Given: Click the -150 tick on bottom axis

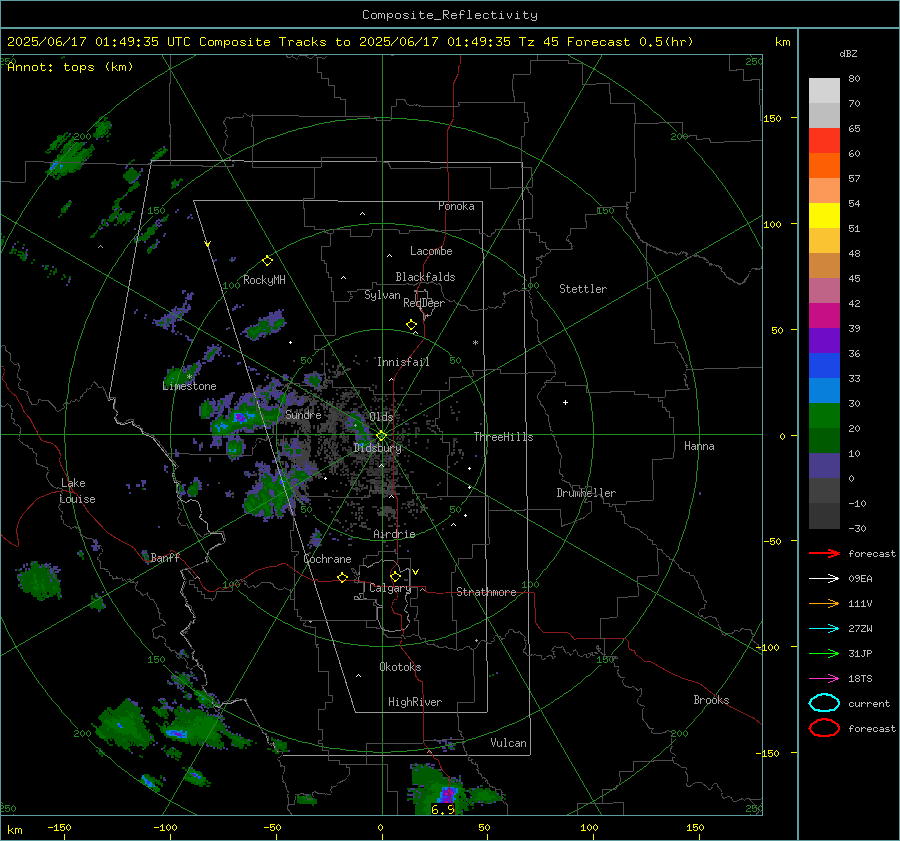Looking at the screenshot, I should click(59, 827).
